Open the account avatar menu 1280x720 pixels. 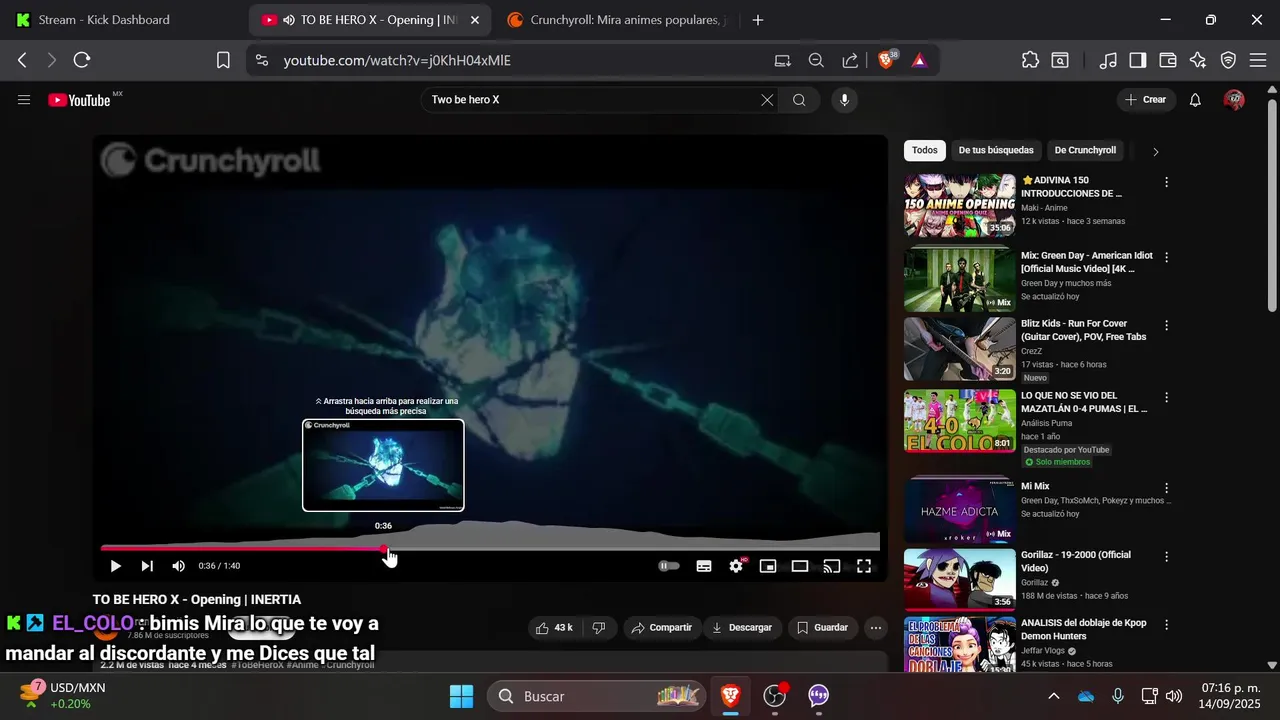coord(1234,100)
